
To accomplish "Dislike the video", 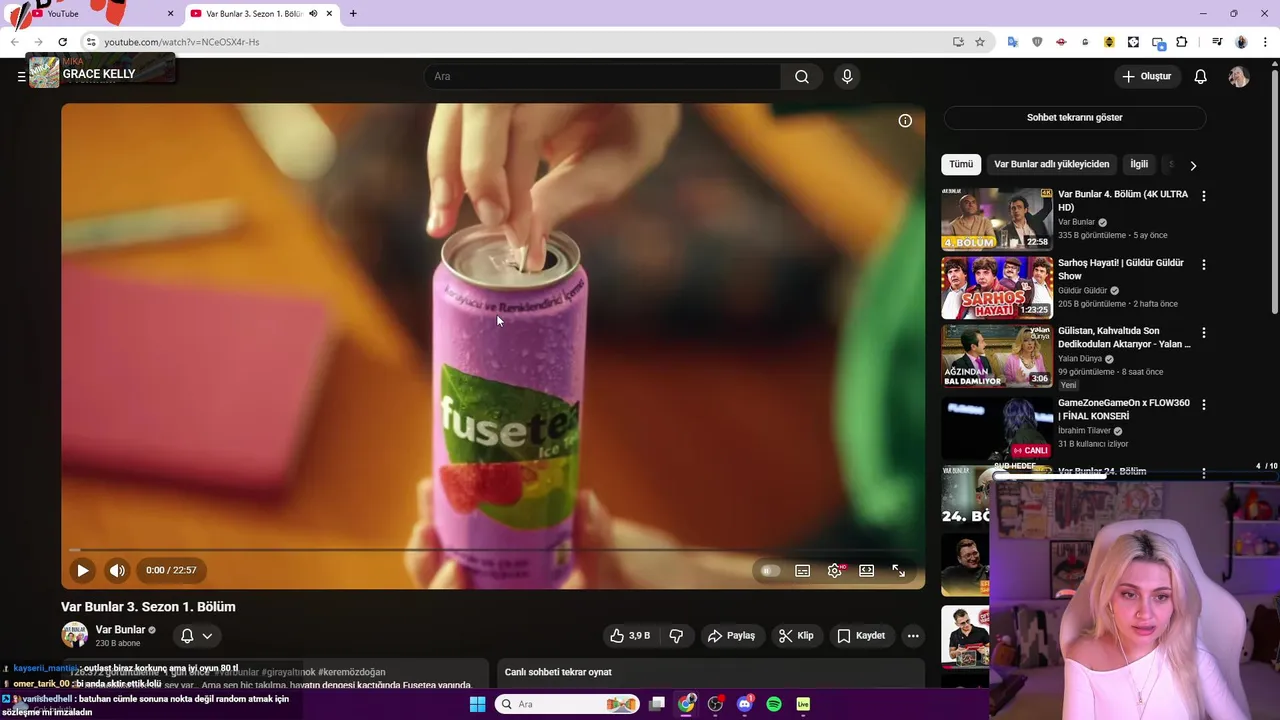I will tap(676, 636).
